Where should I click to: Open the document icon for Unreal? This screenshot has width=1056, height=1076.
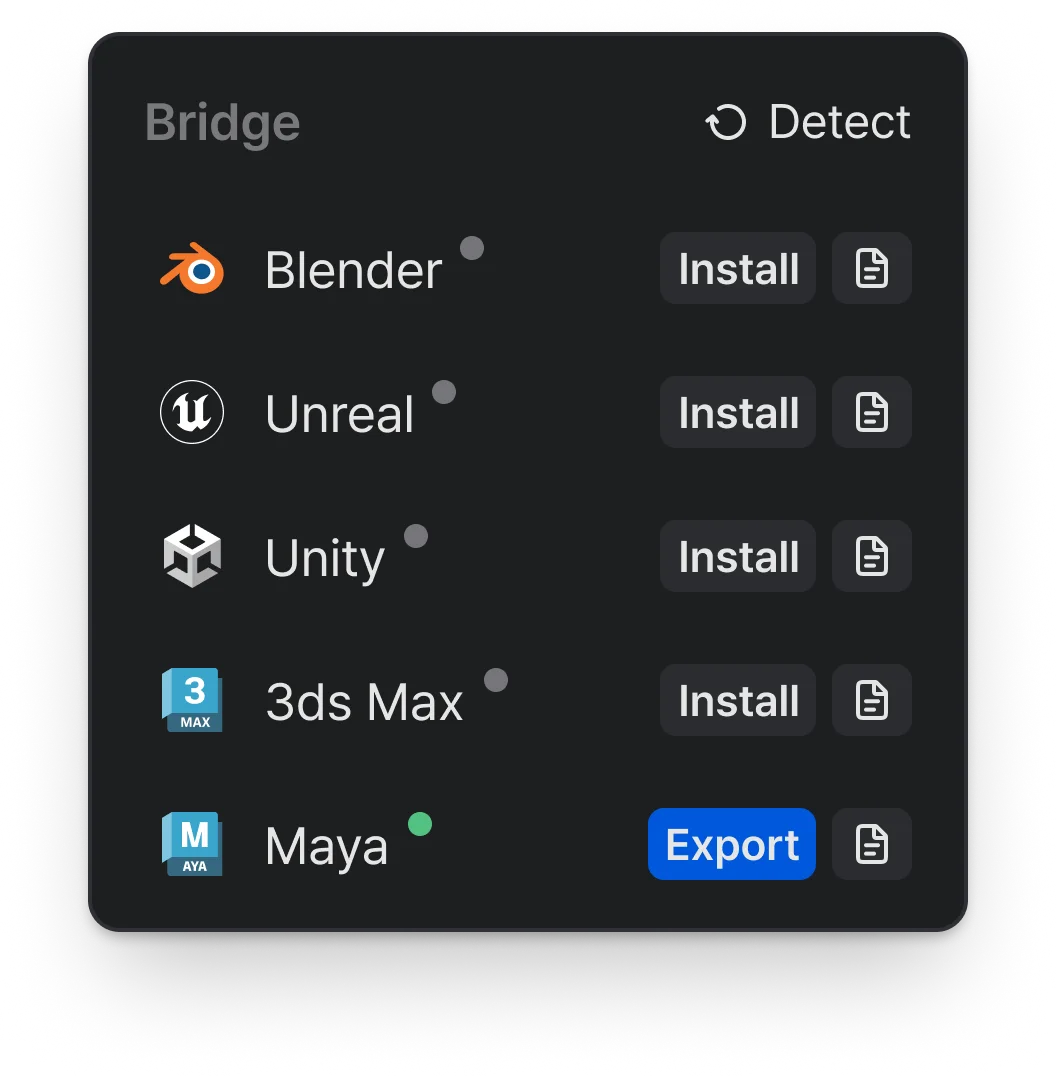pyautogui.click(x=872, y=412)
